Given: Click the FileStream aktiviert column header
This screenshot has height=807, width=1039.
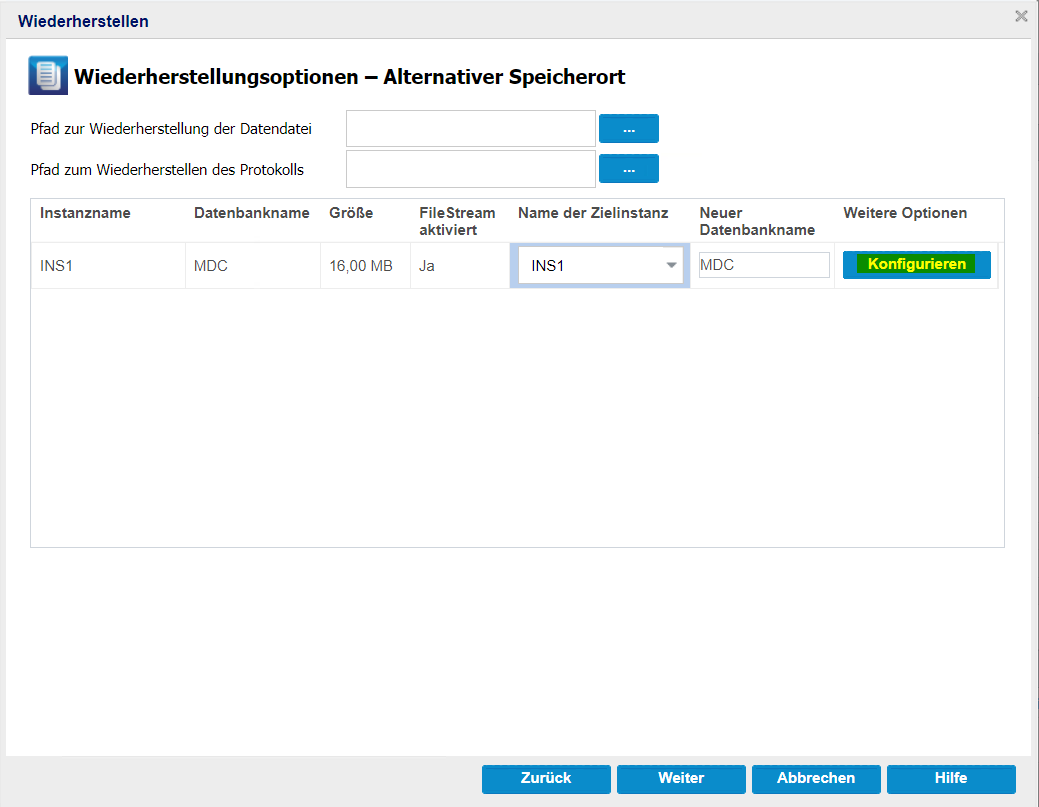Looking at the screenshot, I should [x=457, y=221].
